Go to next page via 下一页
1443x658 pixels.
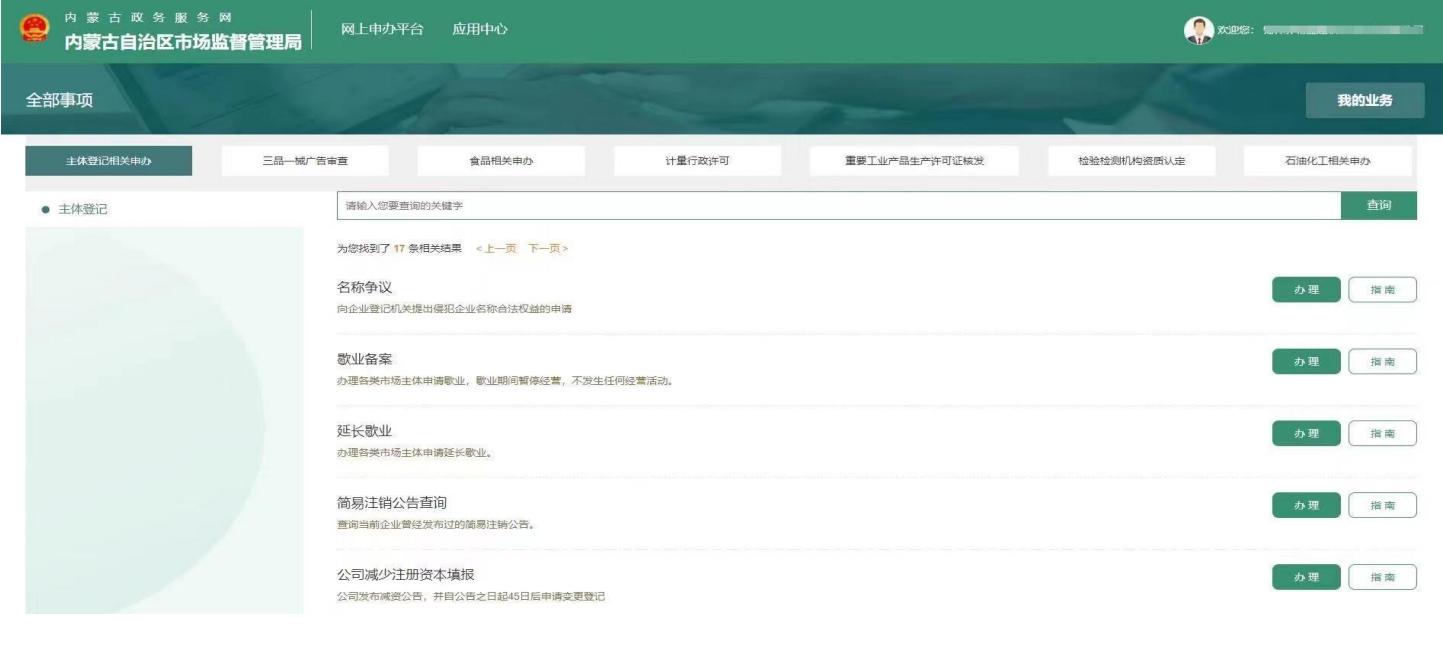click(x=548, y=248)
